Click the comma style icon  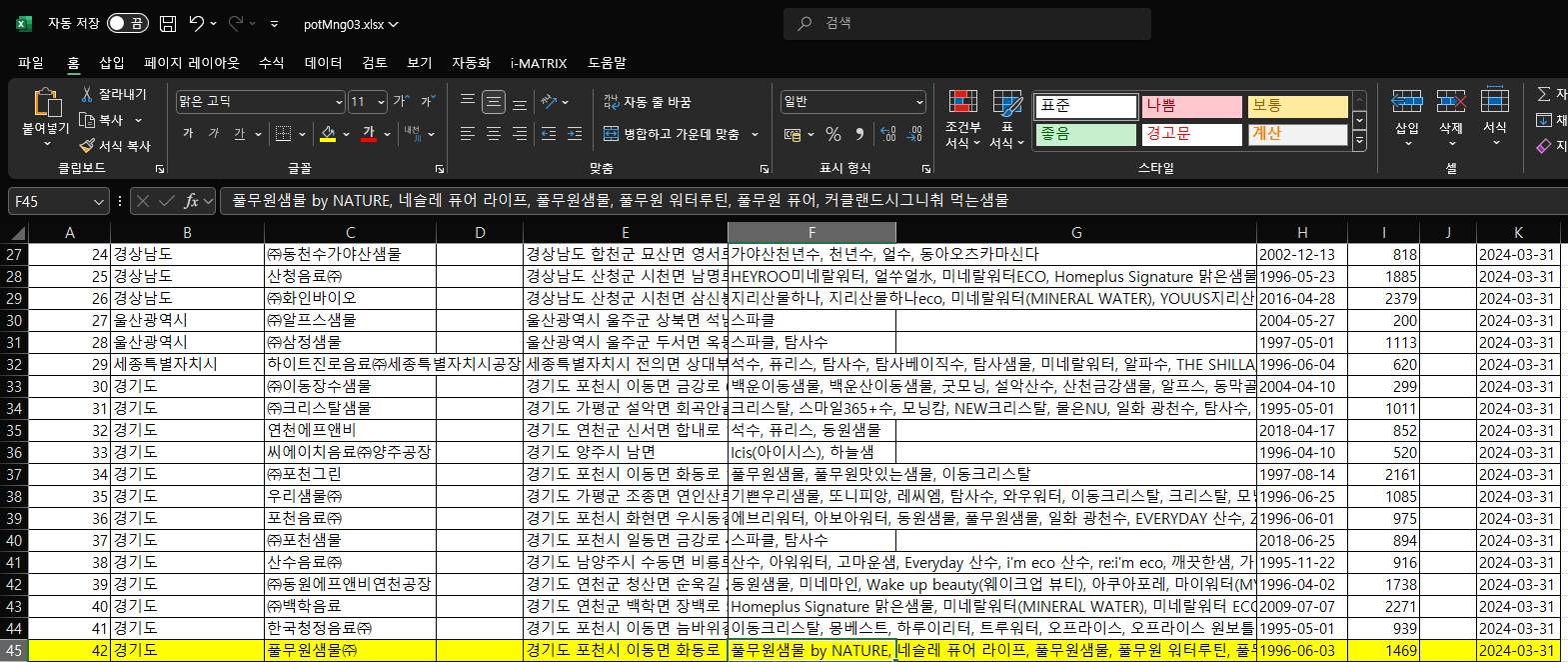point(859,134)
